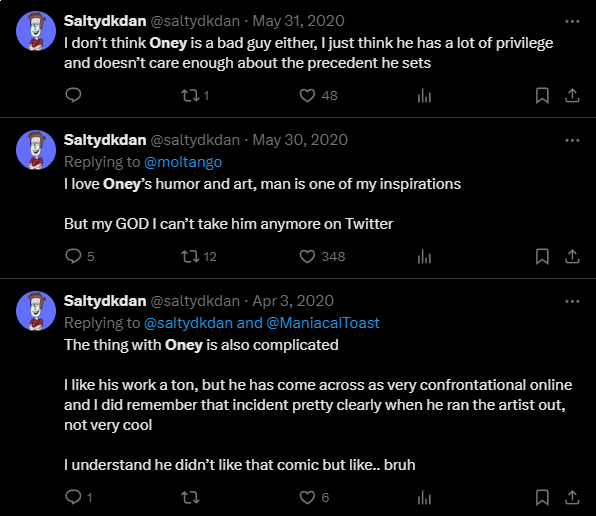The image size is (596, 516).
Task: Share the May 31 tweet
Action: coord(572,95)
